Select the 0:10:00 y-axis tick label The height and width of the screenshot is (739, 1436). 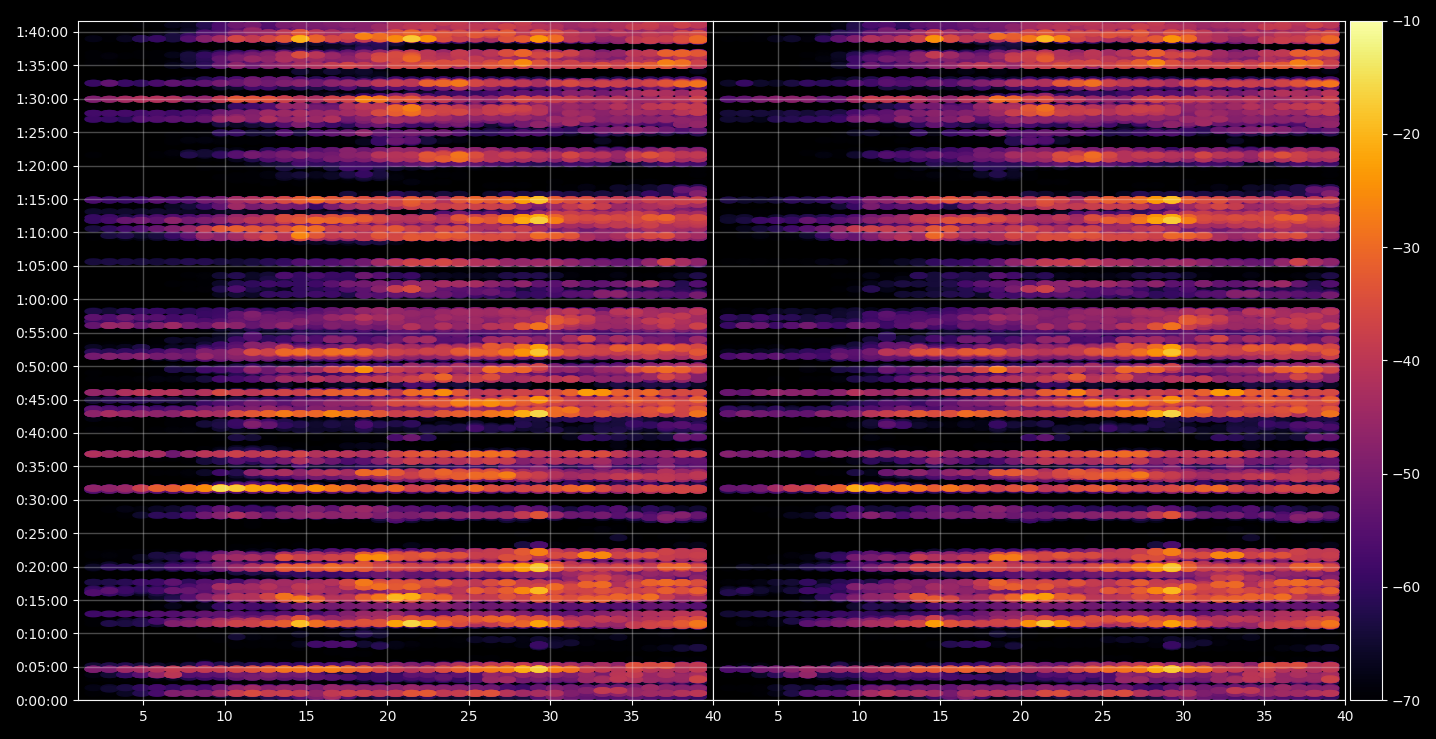pyautogui.click(x=42, y=634)
